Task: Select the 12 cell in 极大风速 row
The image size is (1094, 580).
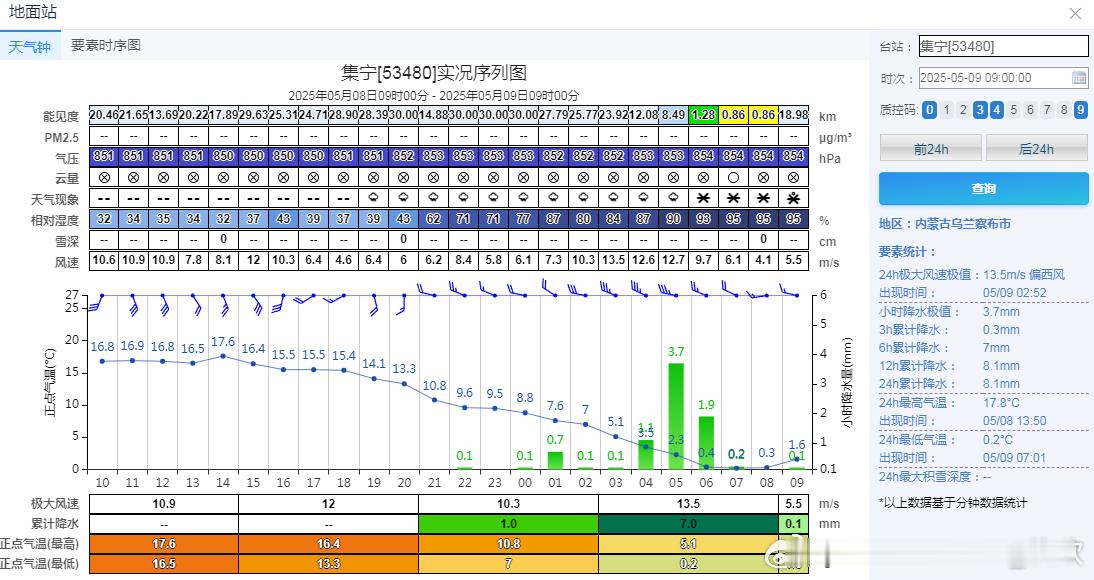Action: (329, 503)
